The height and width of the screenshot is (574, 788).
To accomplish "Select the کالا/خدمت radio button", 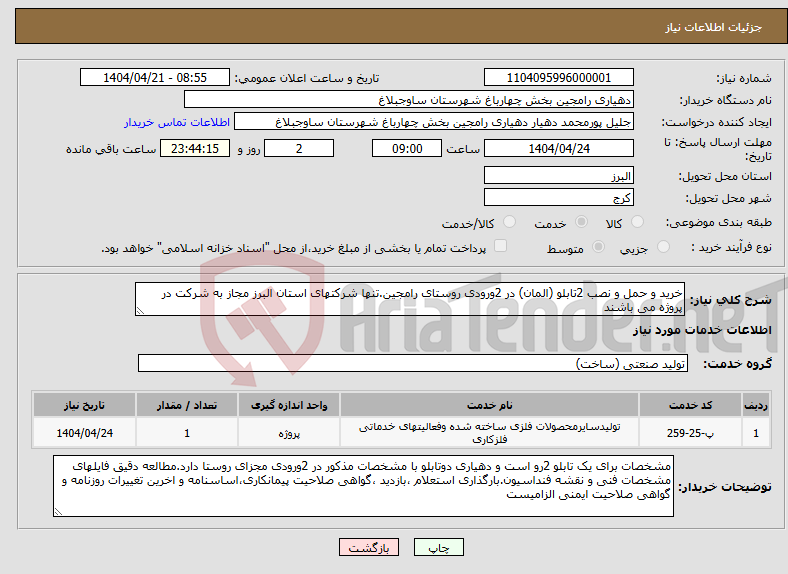I will pyautogui.click(x=509, y=222).
